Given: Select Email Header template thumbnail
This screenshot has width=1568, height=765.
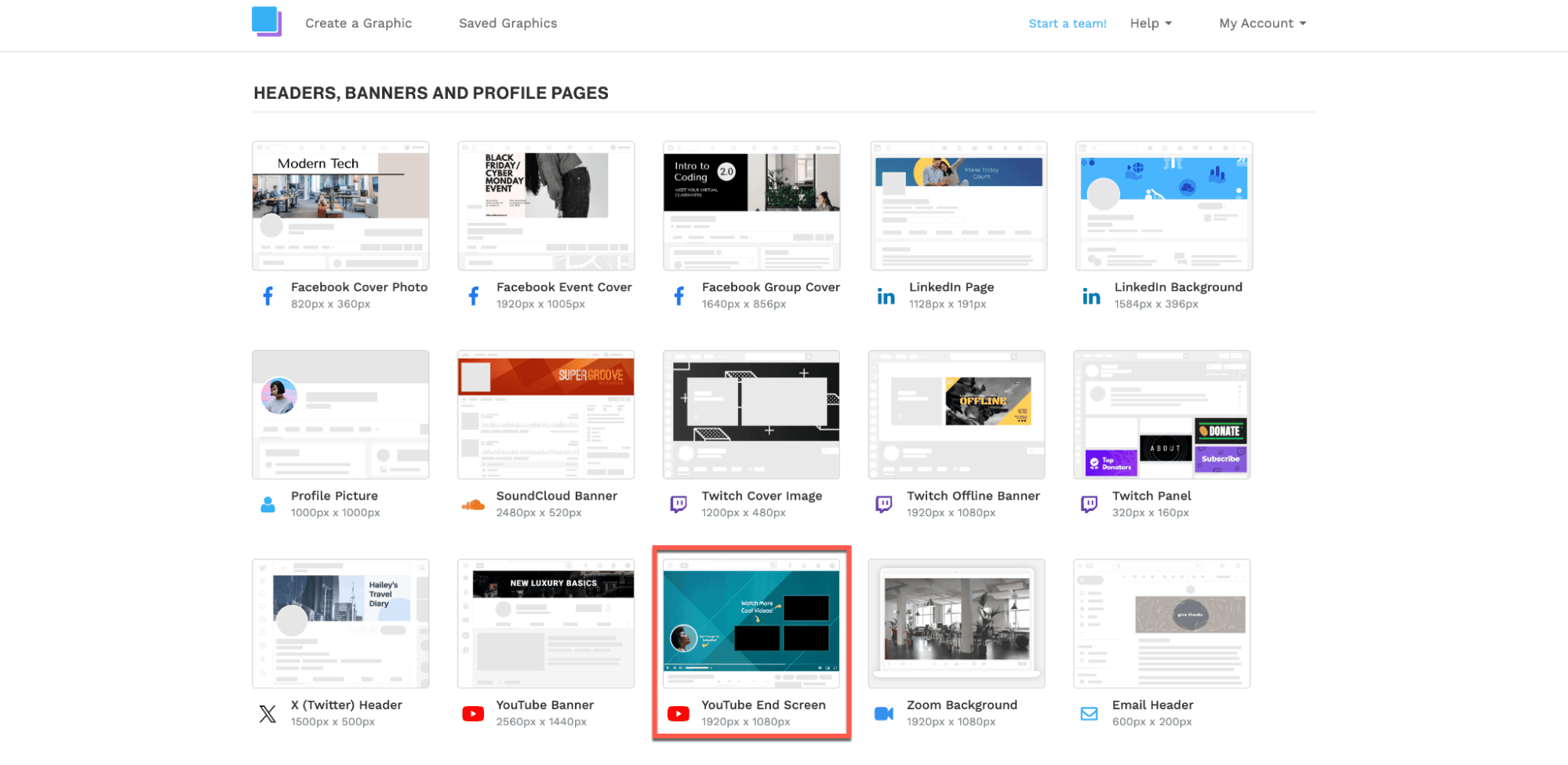Looking at the screenshot, I should pos(1162,624).
